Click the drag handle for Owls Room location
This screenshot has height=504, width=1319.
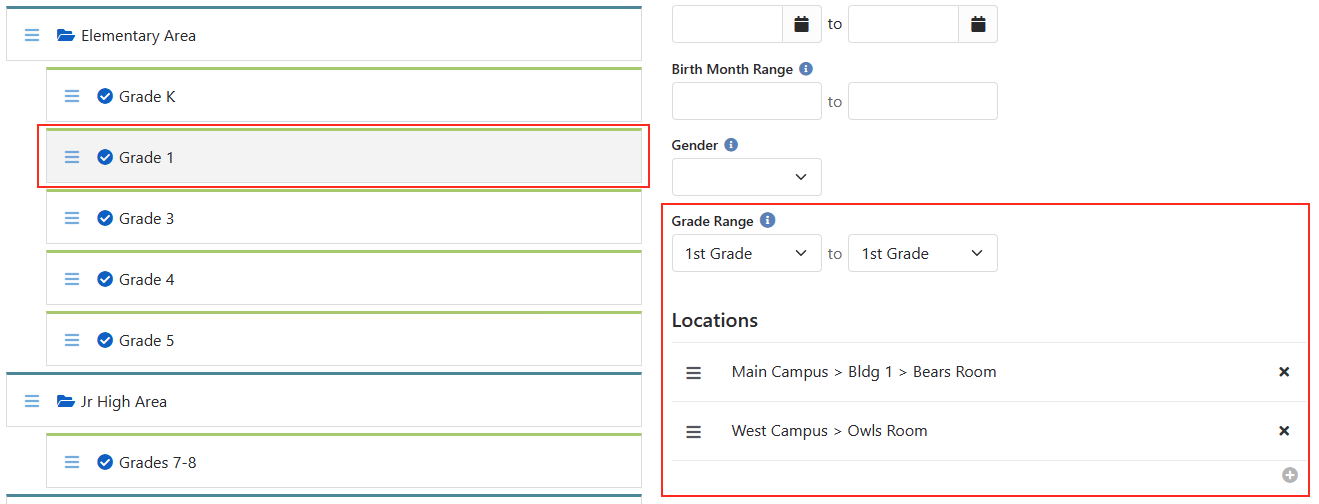(693, 431)
